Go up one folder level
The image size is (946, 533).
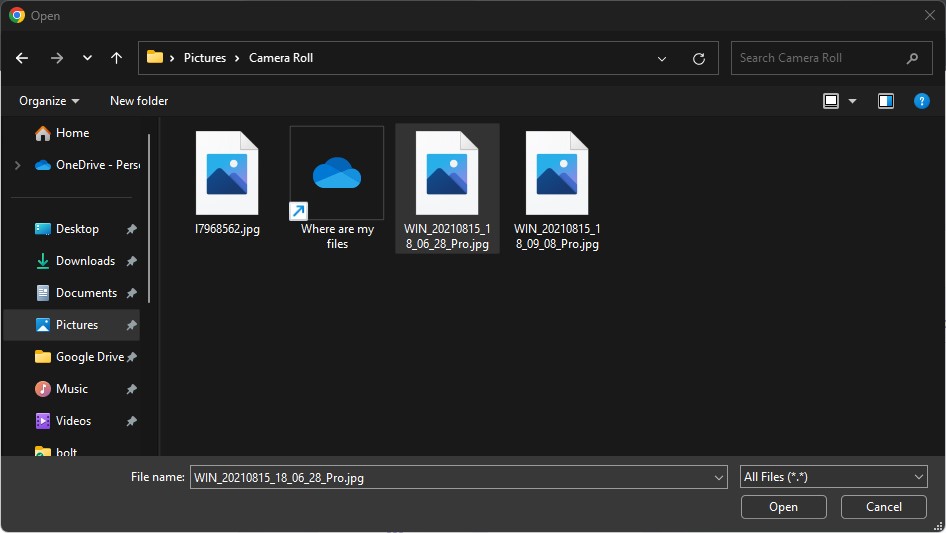116,58
